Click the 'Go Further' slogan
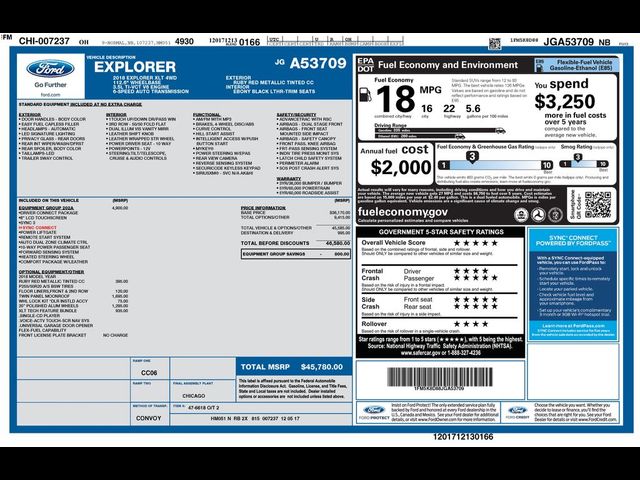The image size is (640, 480). [50, 85]
